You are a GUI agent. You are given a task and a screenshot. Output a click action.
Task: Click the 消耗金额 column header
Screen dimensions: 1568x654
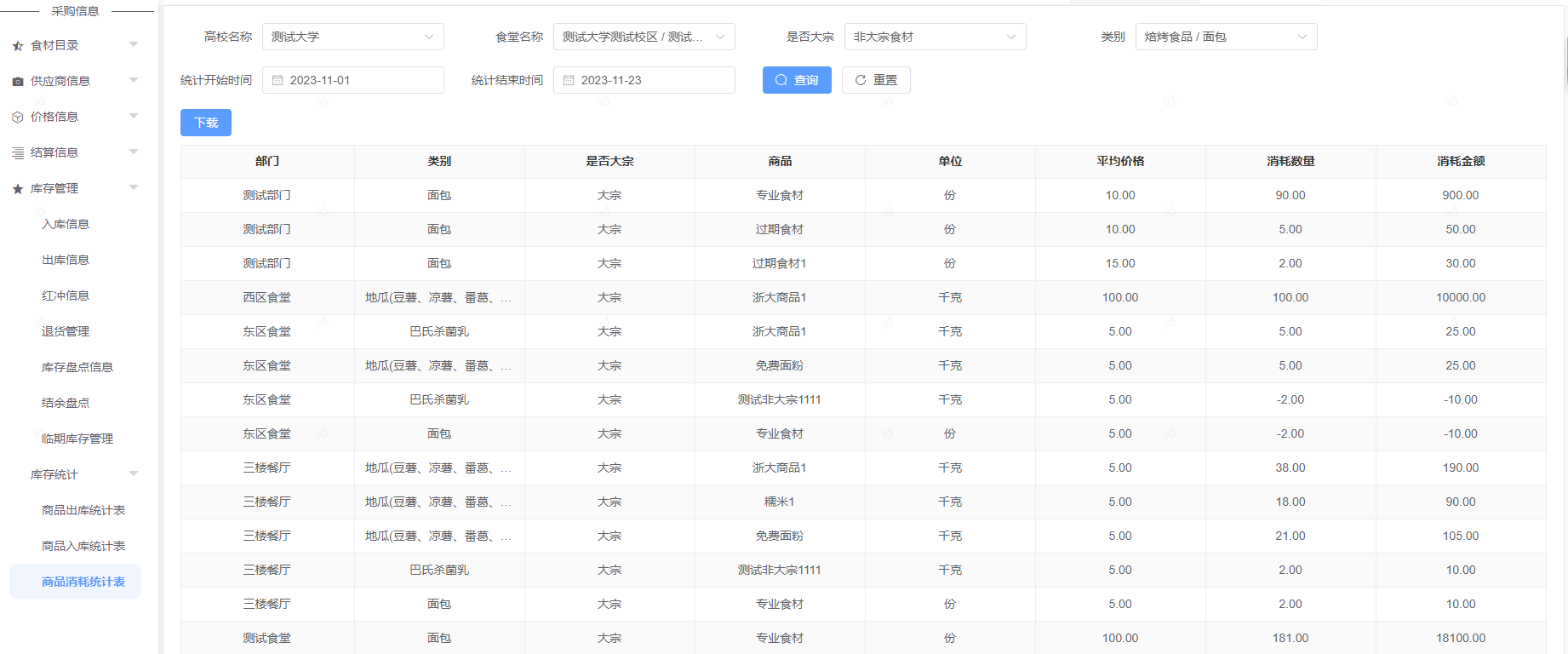(1461, 161)
